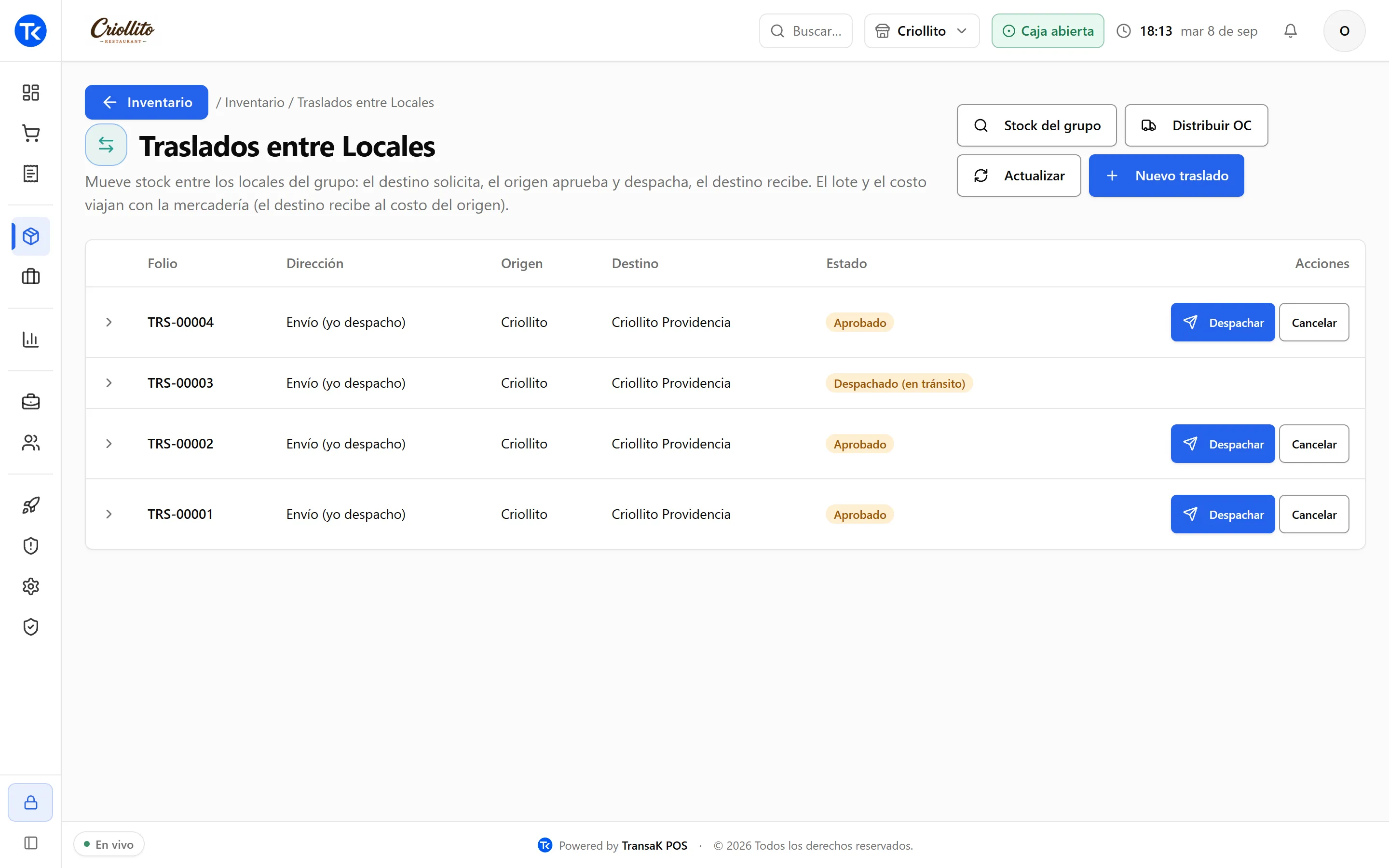Click the Despachado (en tránsito) status badge
Screen dimensions: 1389x868
[899, 383]
